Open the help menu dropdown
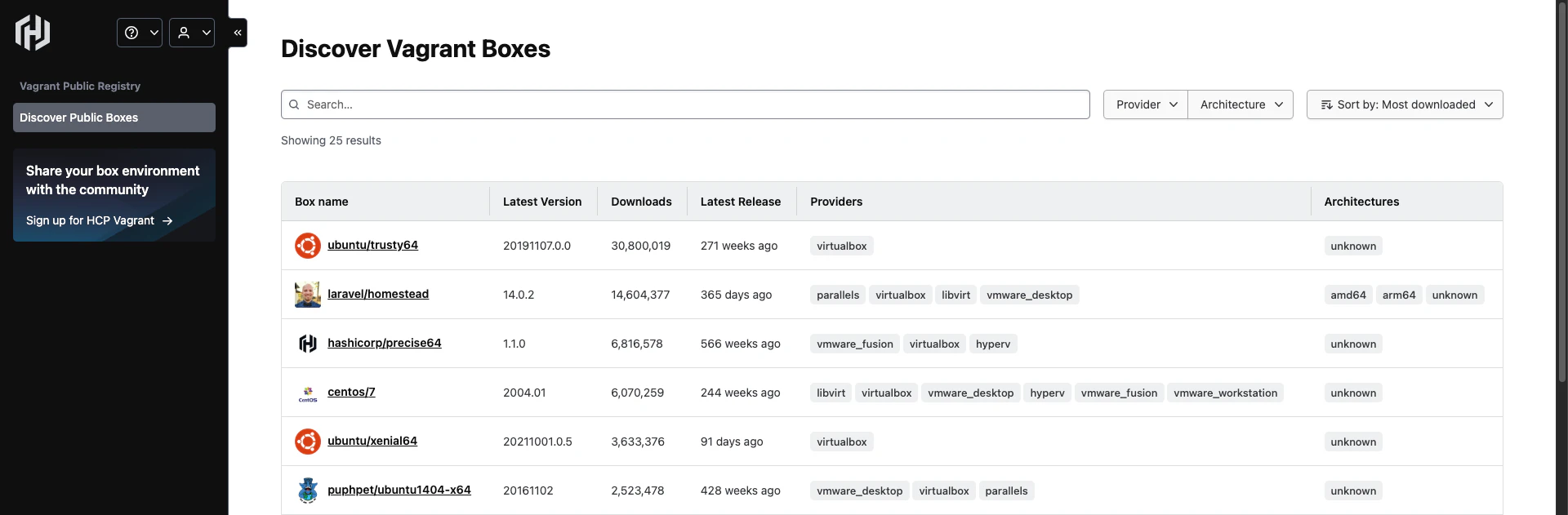 pos(140,33)
